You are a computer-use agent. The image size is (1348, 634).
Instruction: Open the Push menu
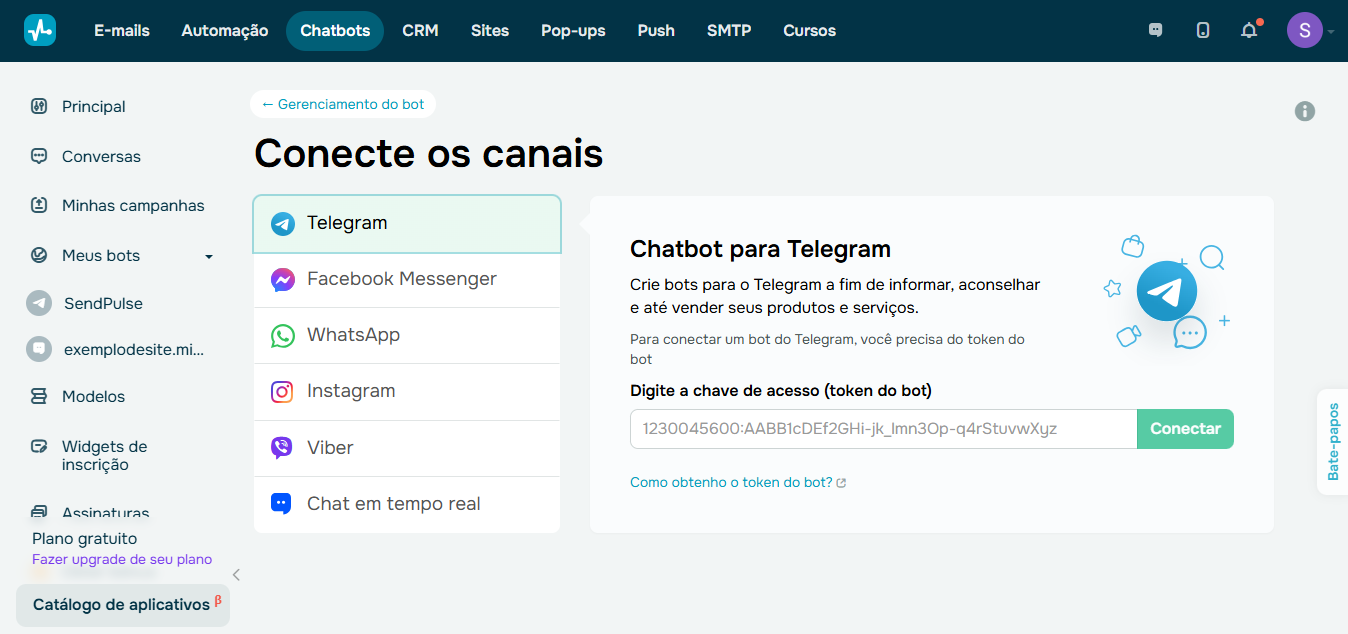[x=656, y=30]
